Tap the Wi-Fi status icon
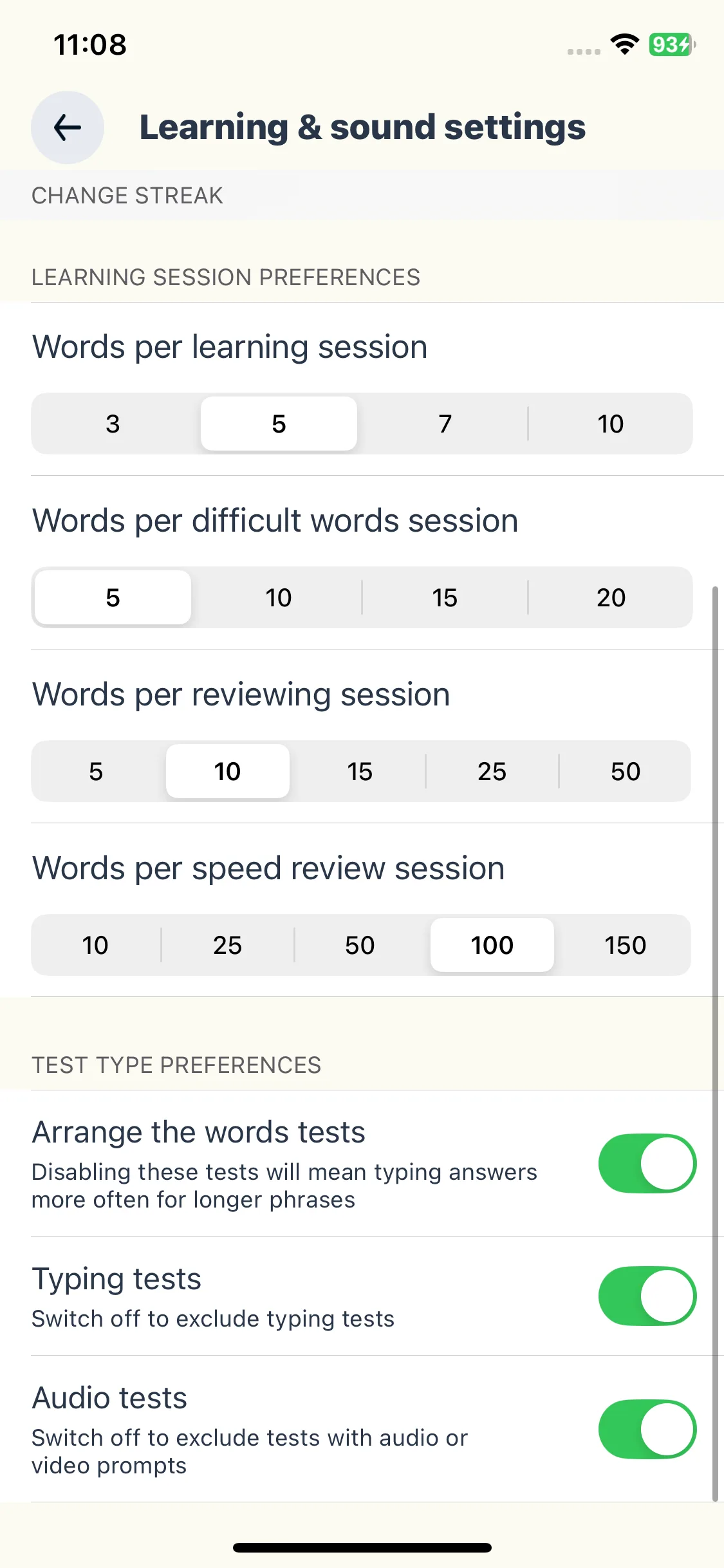Image resolution: width=724 pixels, height=1568 pixels. [x=624, y=44]
